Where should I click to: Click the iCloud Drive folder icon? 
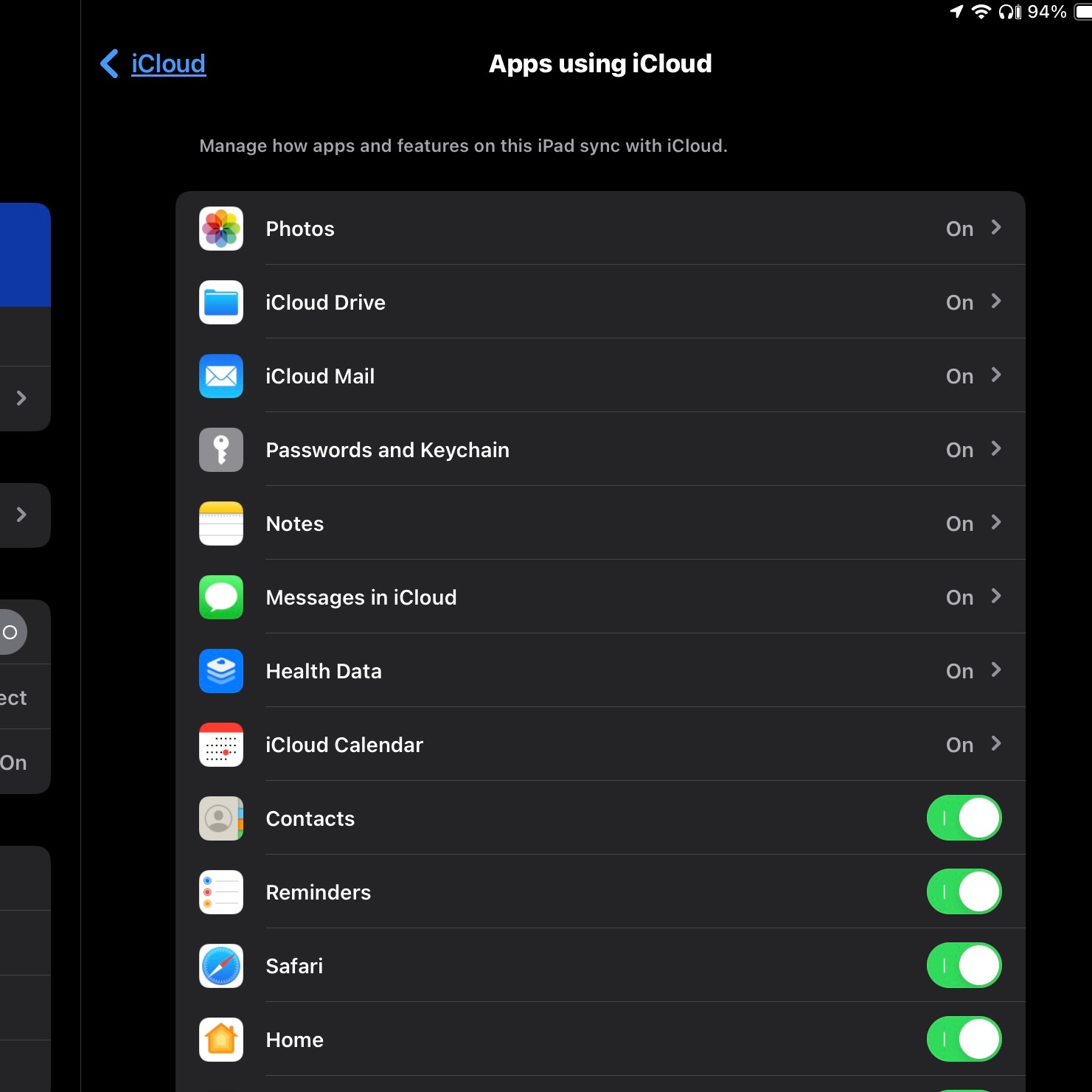tap(220, 302)
